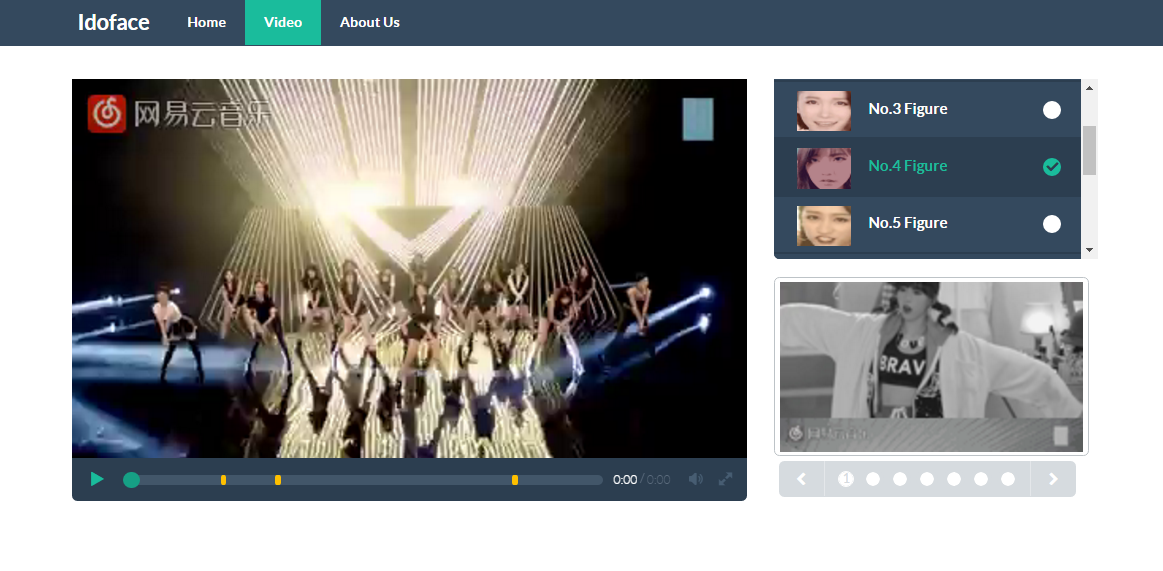Open No.5 Figure face thumbnail
The height and width of the screenshot is (571, 1163).
click(x=824, y=225)
